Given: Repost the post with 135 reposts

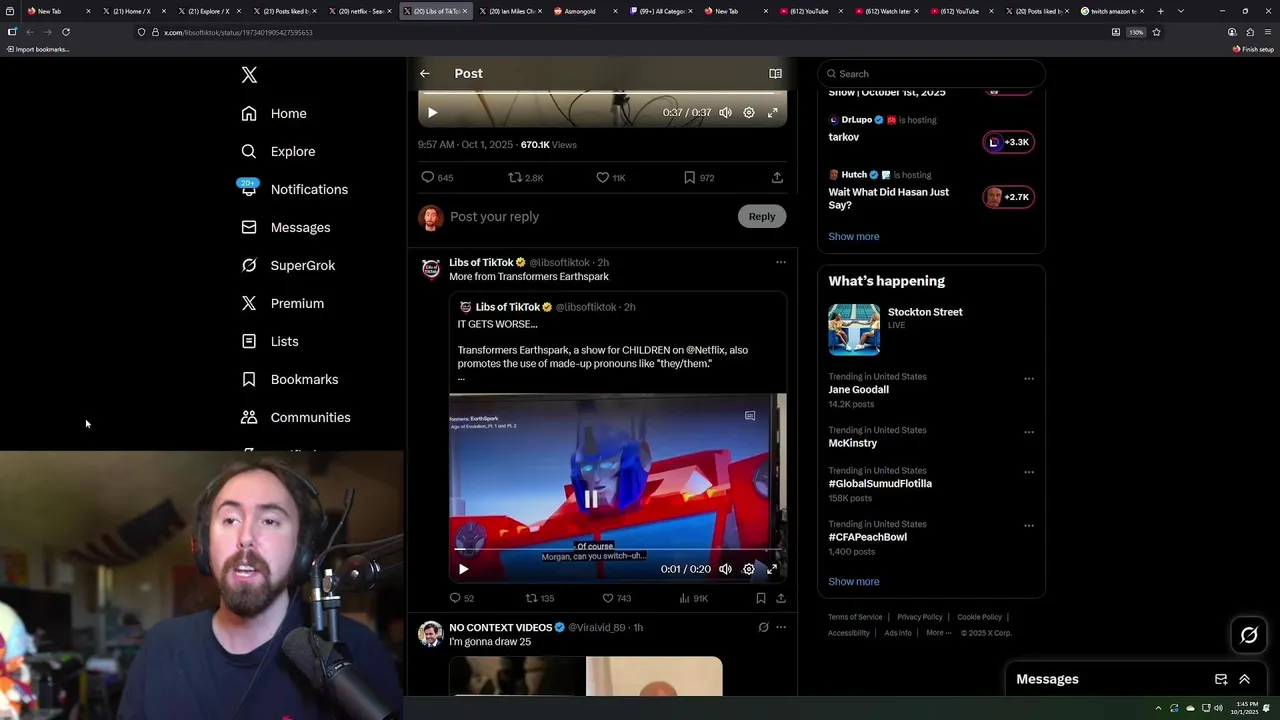Looking at the screenshot, I should [x=540, y=598].
